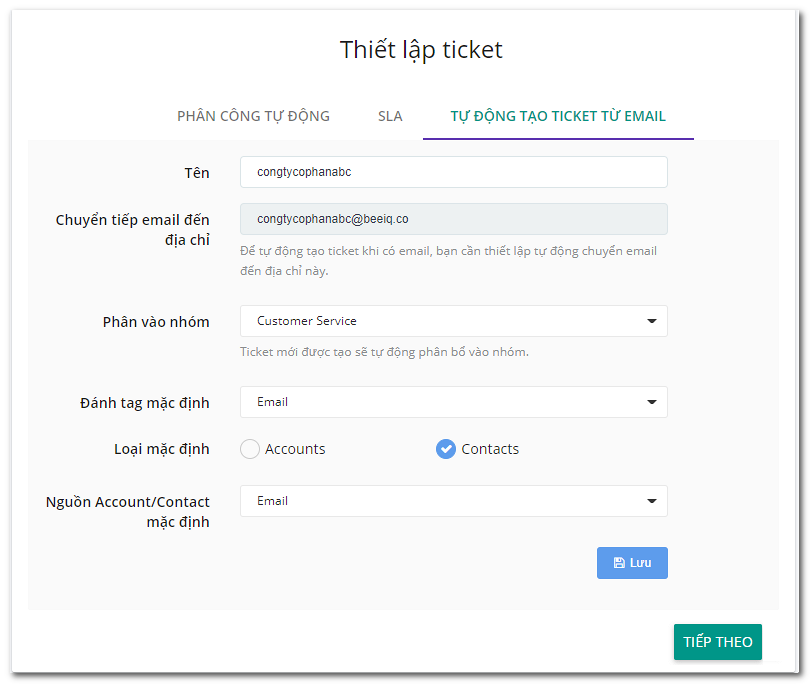Select TỰ ĐỘNG TẠO TICKET TỪ EMAIL tab
The width and height of the screenshot is (810, 684).
[x=558, y=116]
